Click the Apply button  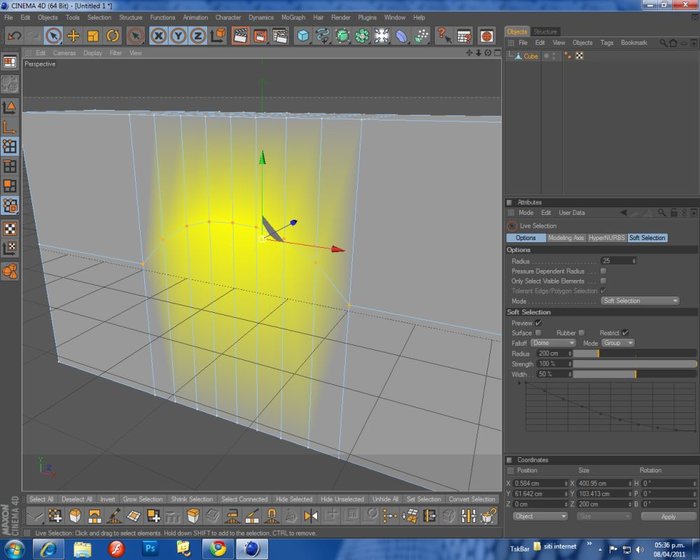(x=668, y=516)
